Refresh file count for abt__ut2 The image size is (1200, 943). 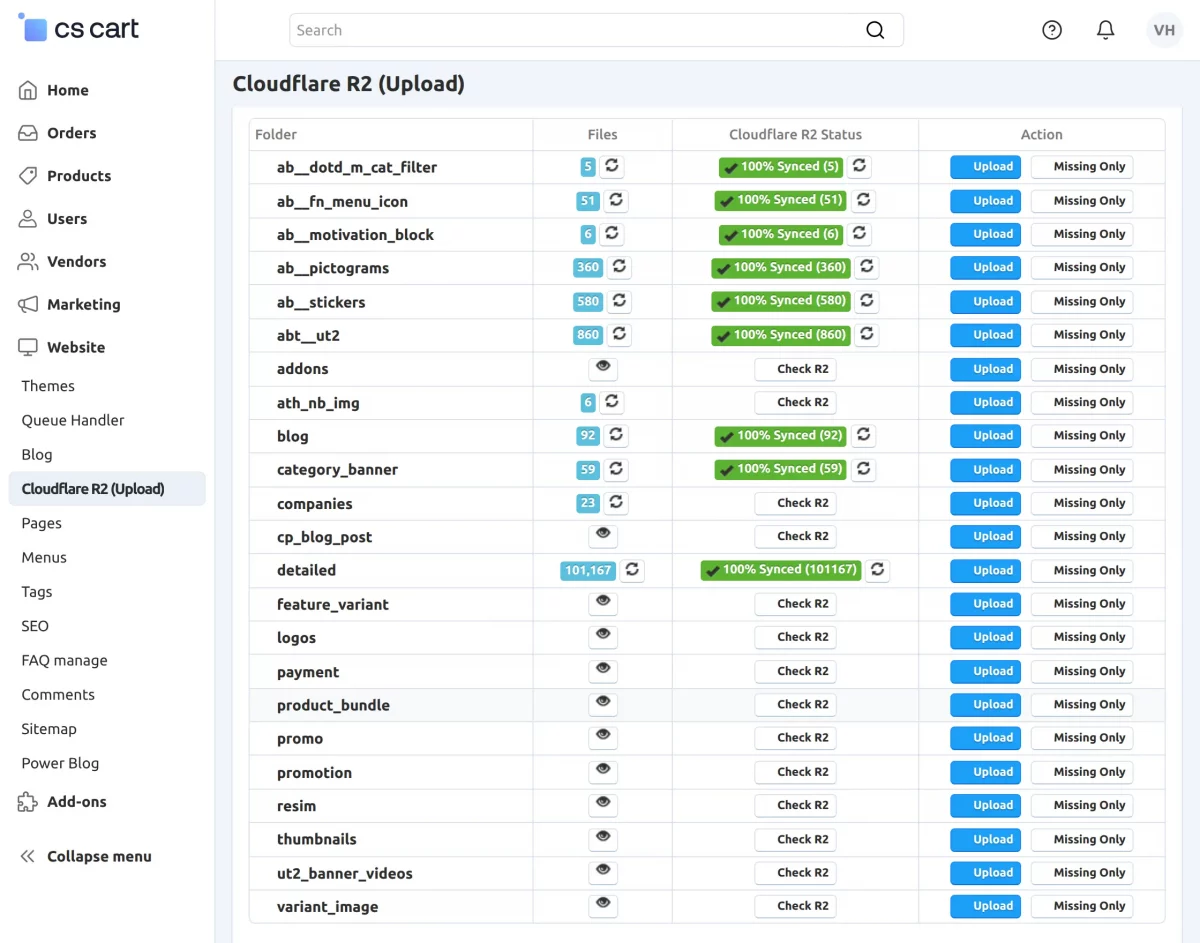click(x=619, y=334)
